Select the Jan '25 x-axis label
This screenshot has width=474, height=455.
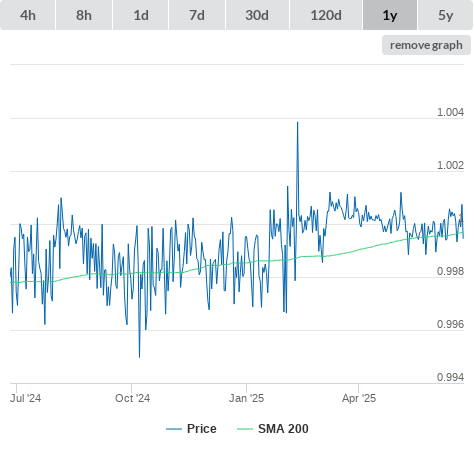[246, 398]
